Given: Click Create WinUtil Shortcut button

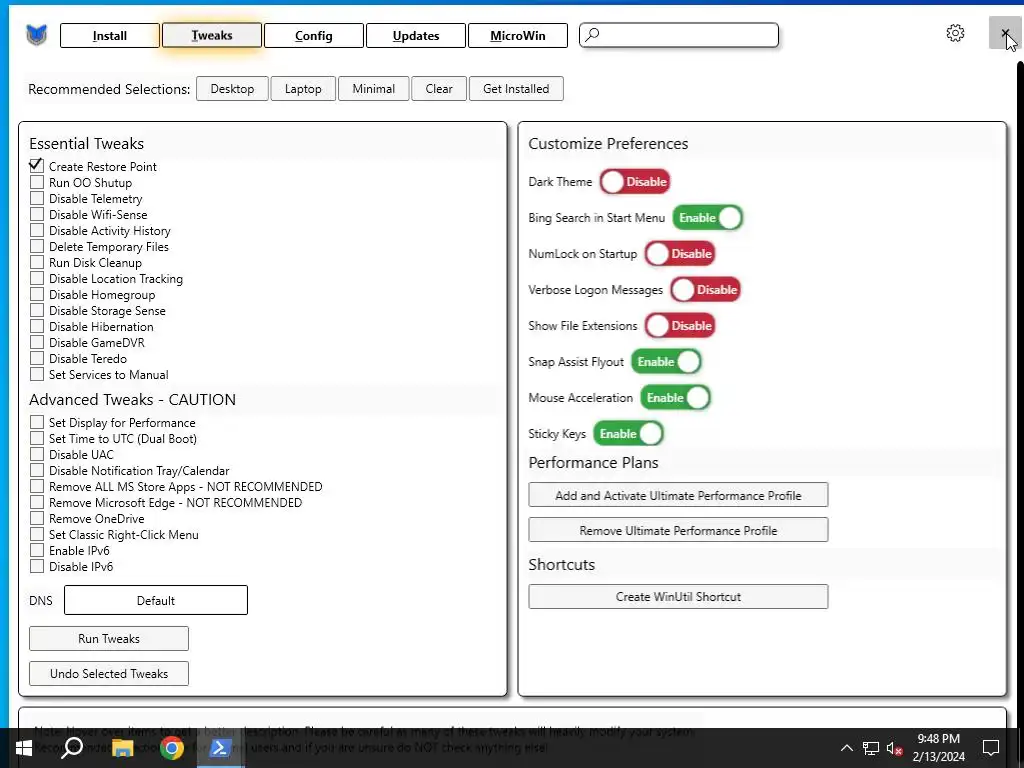Looking at the screenshot, I should [x=678, y=596].
